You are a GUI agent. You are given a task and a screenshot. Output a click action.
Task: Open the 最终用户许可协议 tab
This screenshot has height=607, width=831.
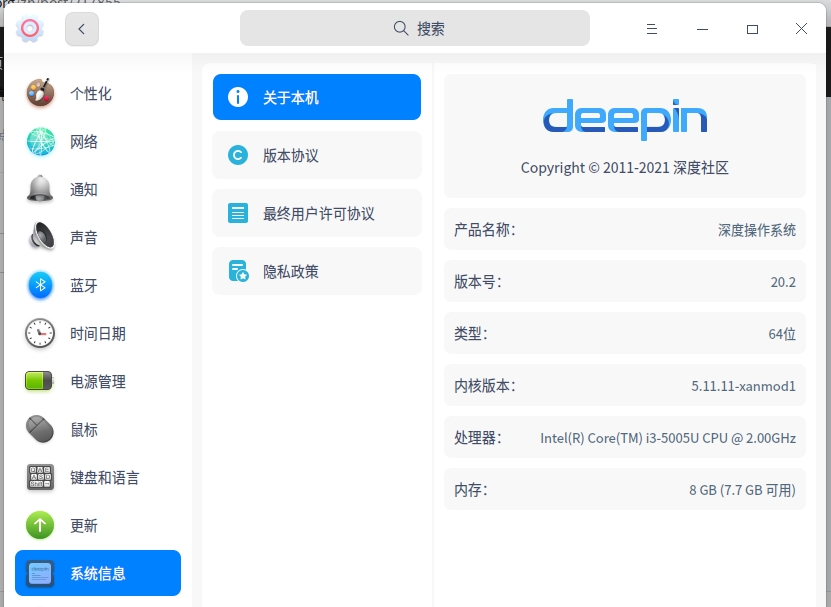point(317,213)
